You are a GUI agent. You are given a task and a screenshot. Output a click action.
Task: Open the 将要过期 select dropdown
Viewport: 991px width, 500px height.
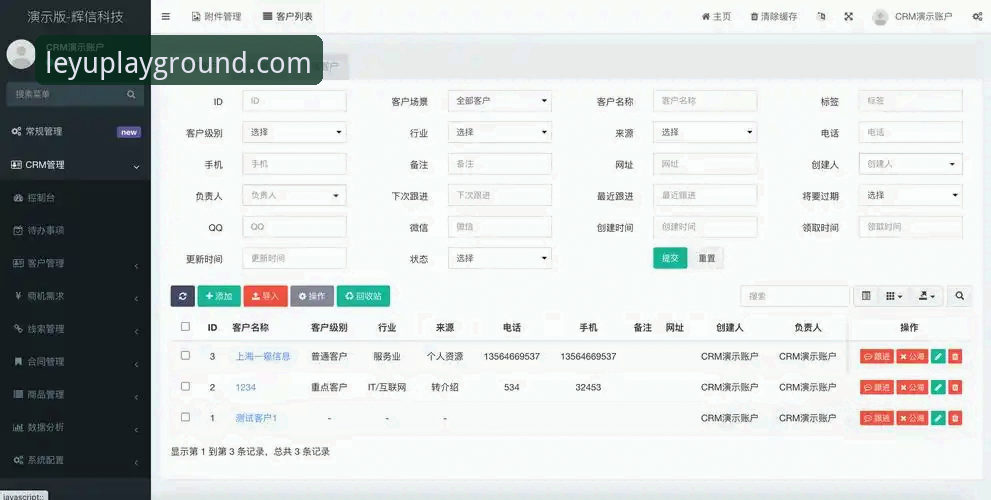pos(910,195)
